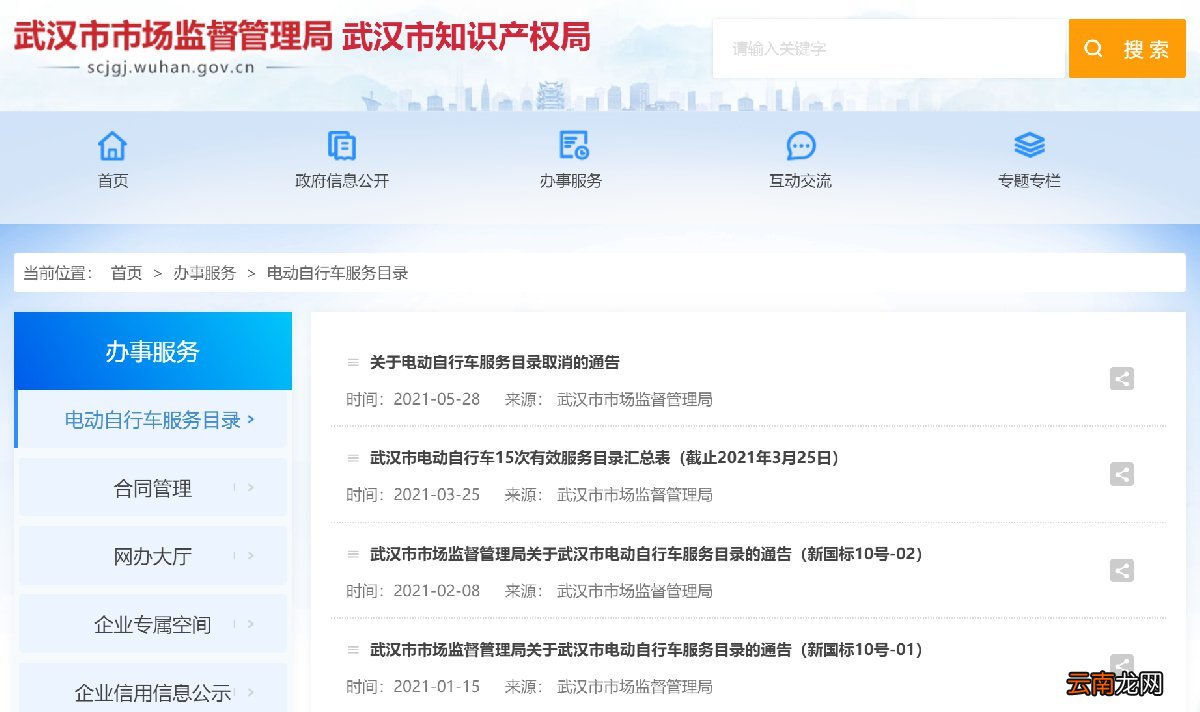Click the date 2021-05-28
The height and width of the screenshot is (712, 1200).
[x=436, y=399]
